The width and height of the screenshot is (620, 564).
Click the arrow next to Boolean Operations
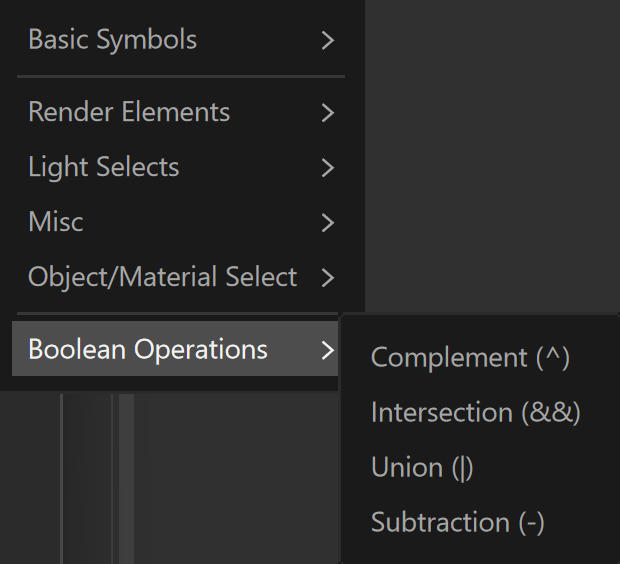coord(328,350)
